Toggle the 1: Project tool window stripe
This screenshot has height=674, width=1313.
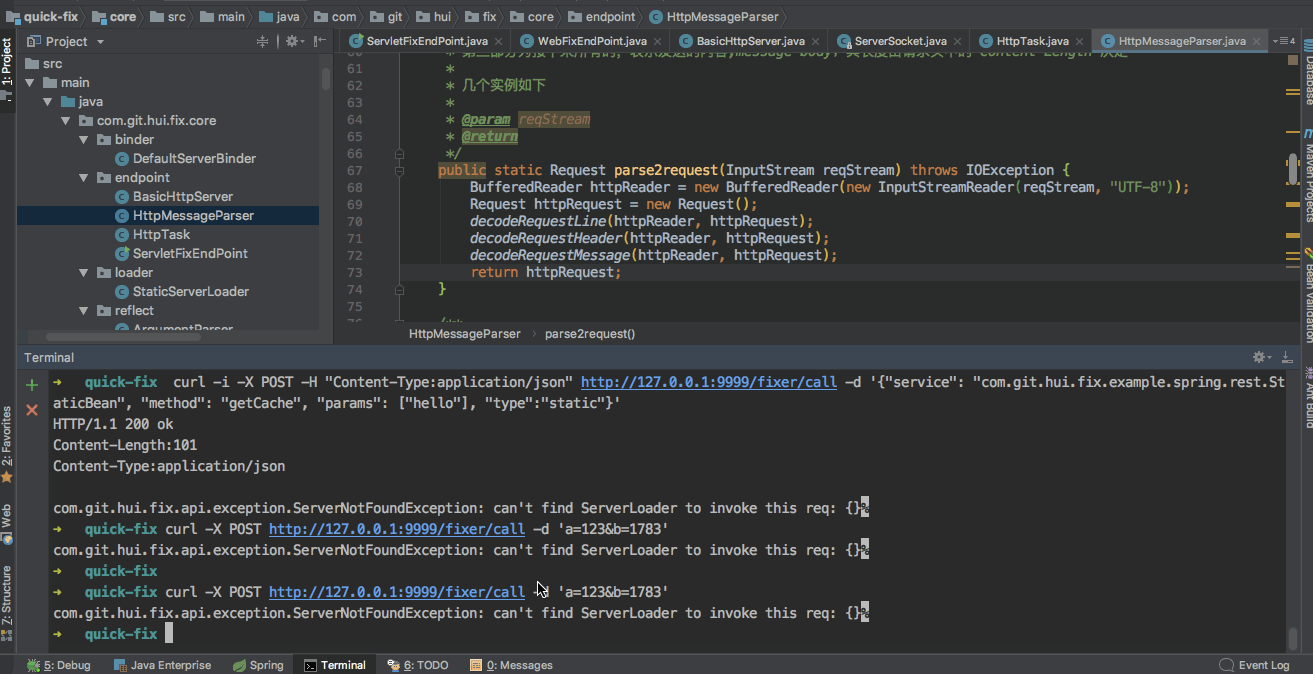(x=7, y=70)
